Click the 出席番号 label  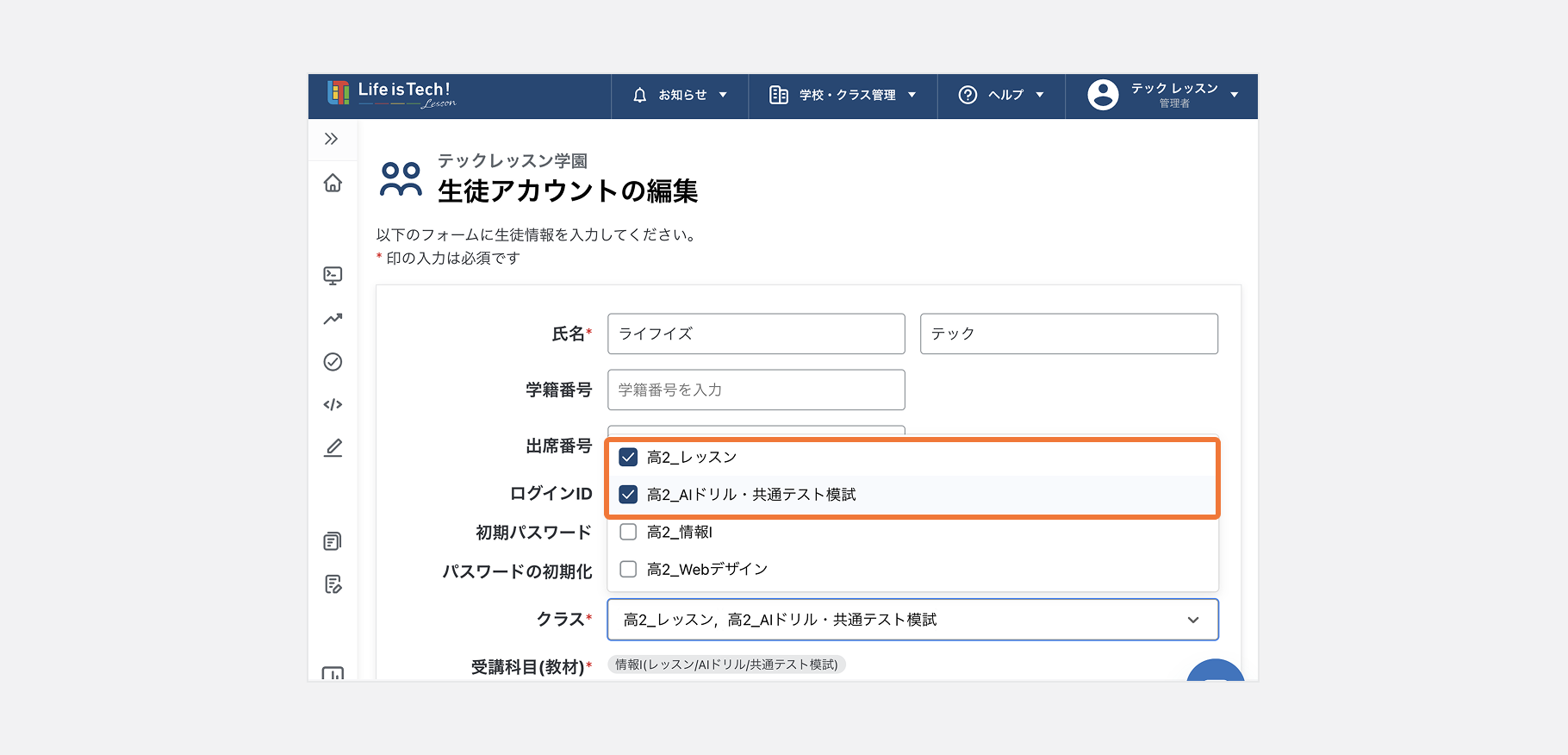point(559,446)
